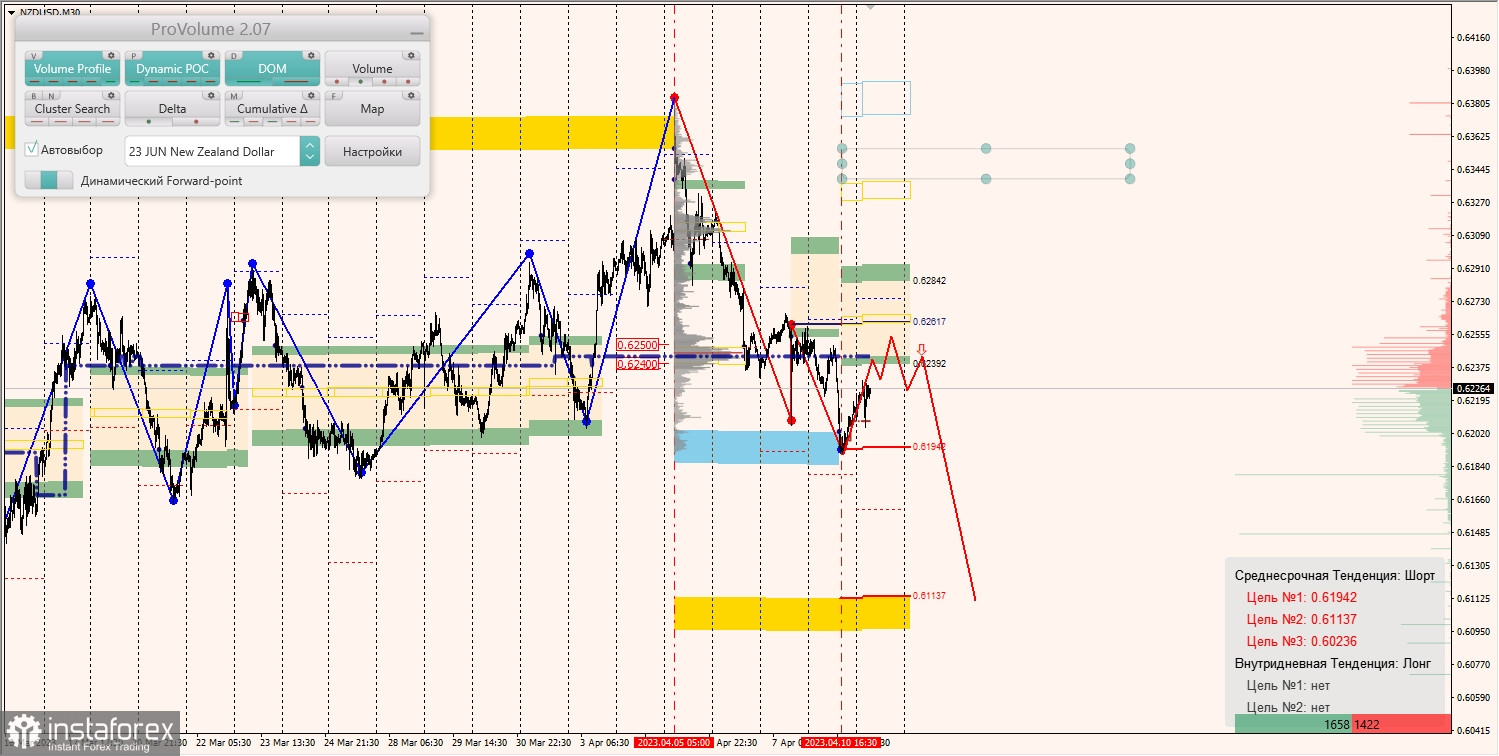Click the current price tag 0.62264

pyautogui.click(x=1473, y=388)
